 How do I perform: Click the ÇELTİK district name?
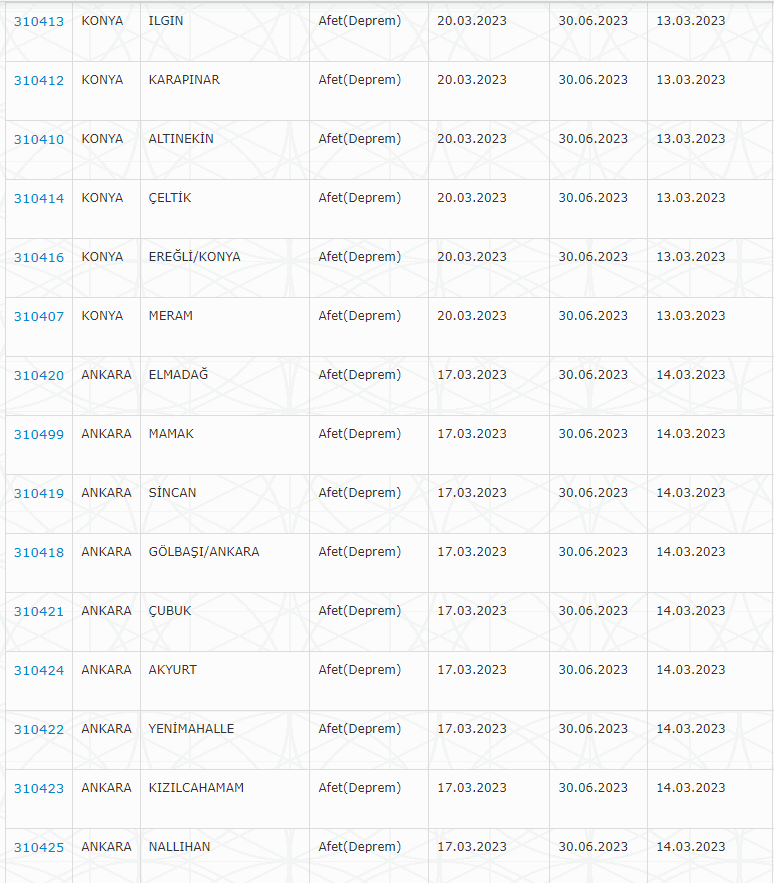point(170,197)
